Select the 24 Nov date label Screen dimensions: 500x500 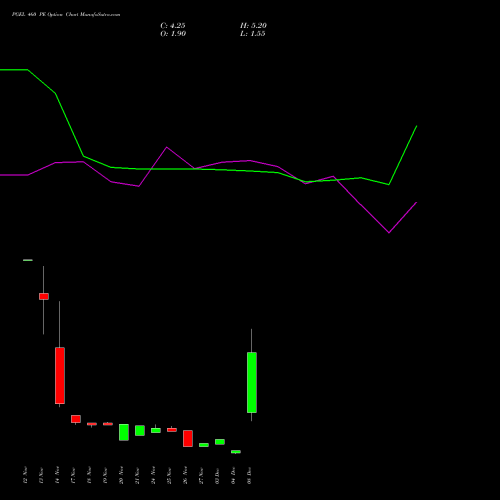click(x=153, y=475)
